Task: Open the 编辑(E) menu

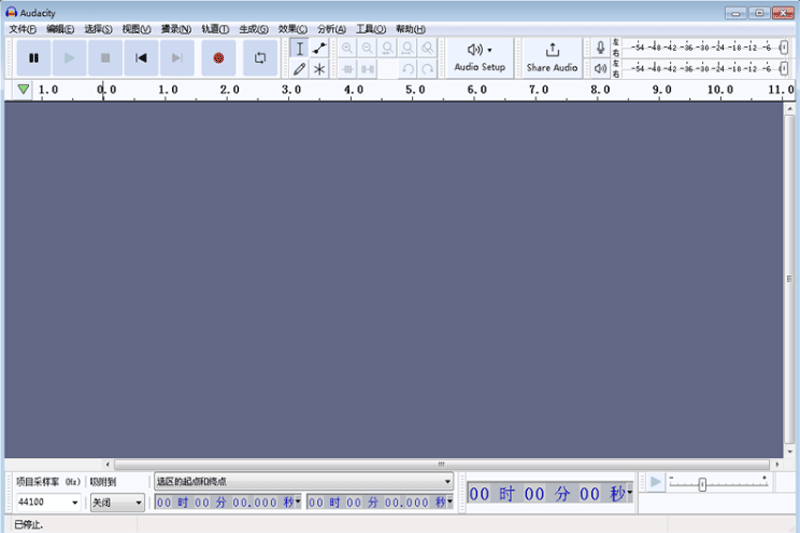Action: [60, 29]
